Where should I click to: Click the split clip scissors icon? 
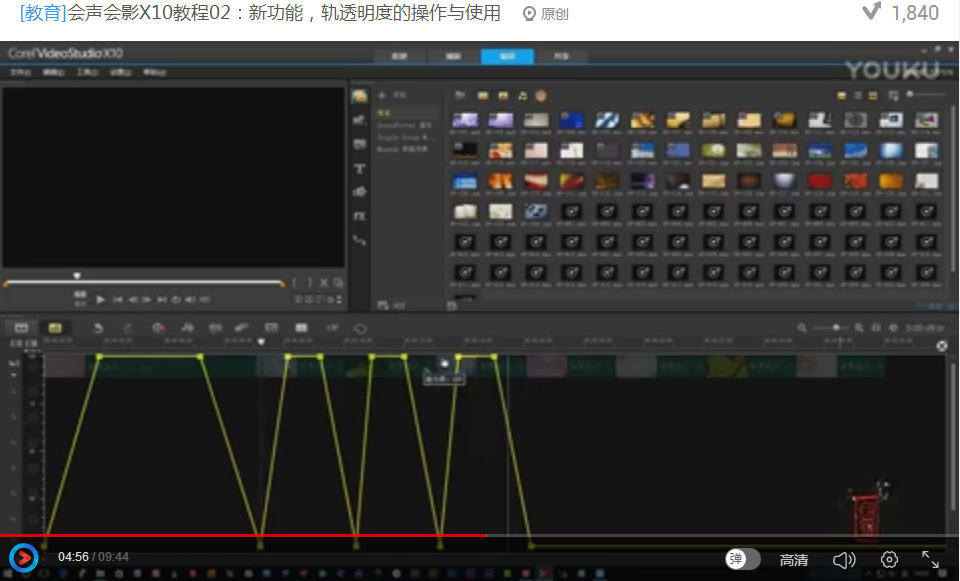tap(324, 283)
